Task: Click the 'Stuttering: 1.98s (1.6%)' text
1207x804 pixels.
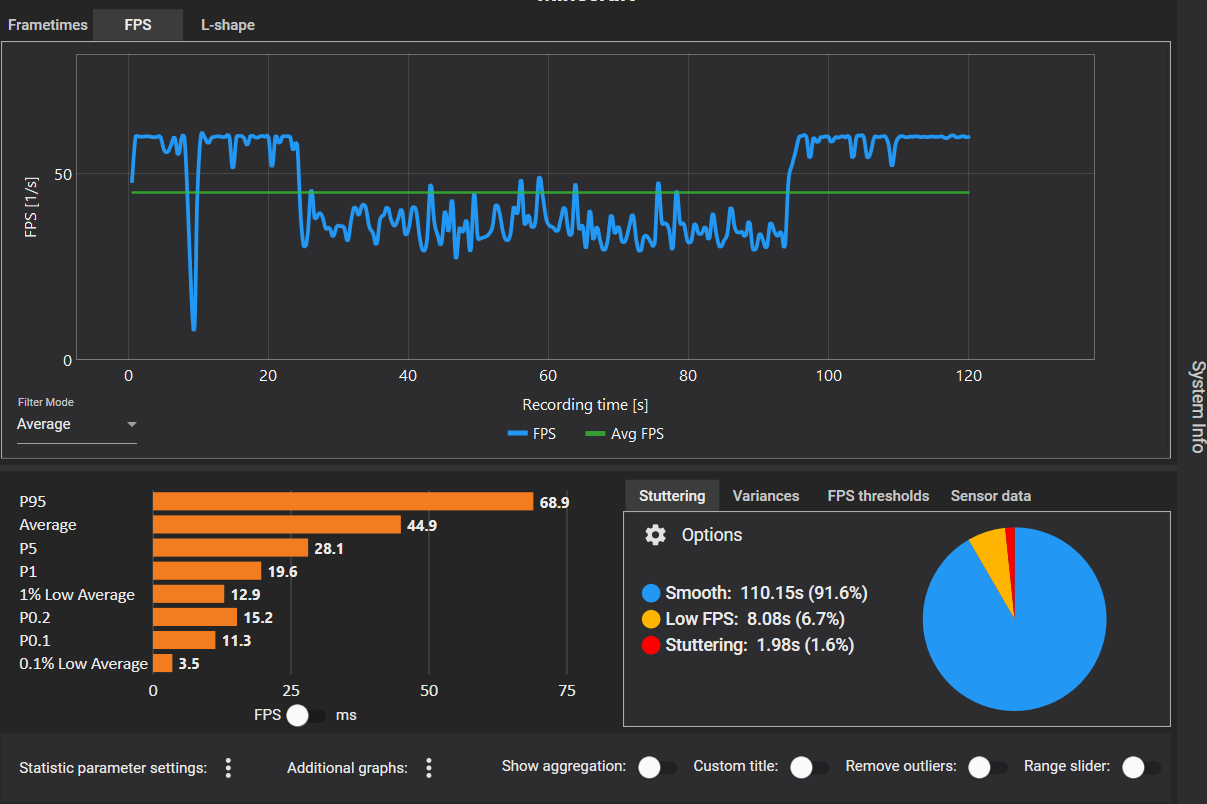Action: coord(760,645)
